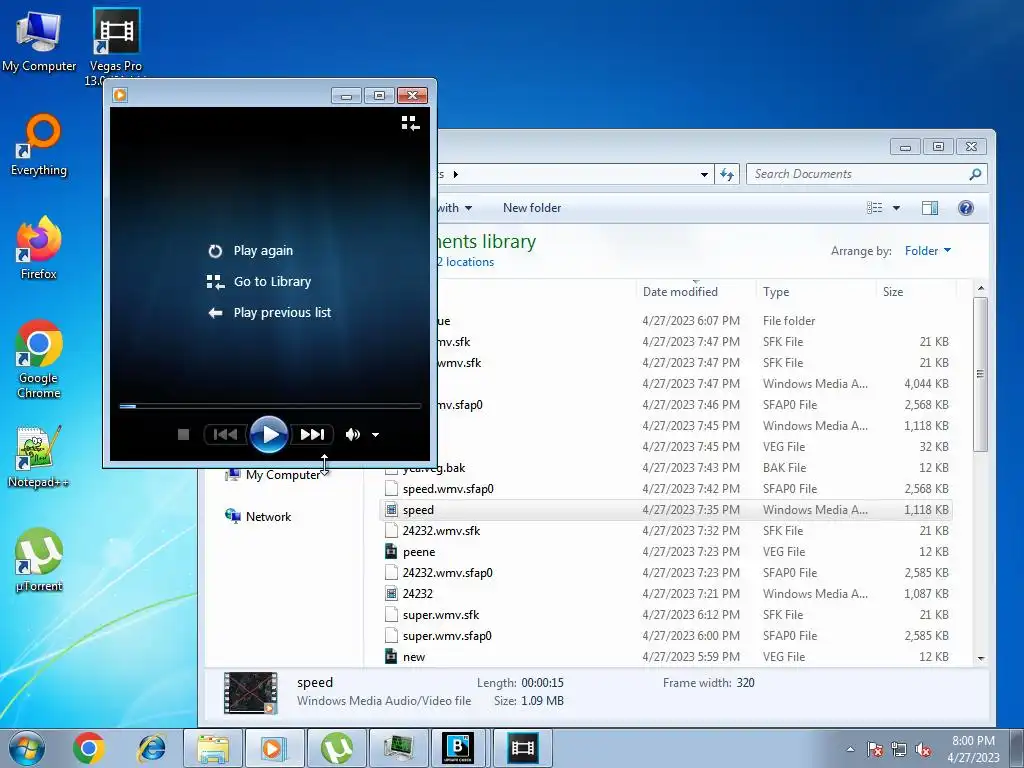Skip to next track in Media Player
1024x768 pixels.
tap(312, 434)
